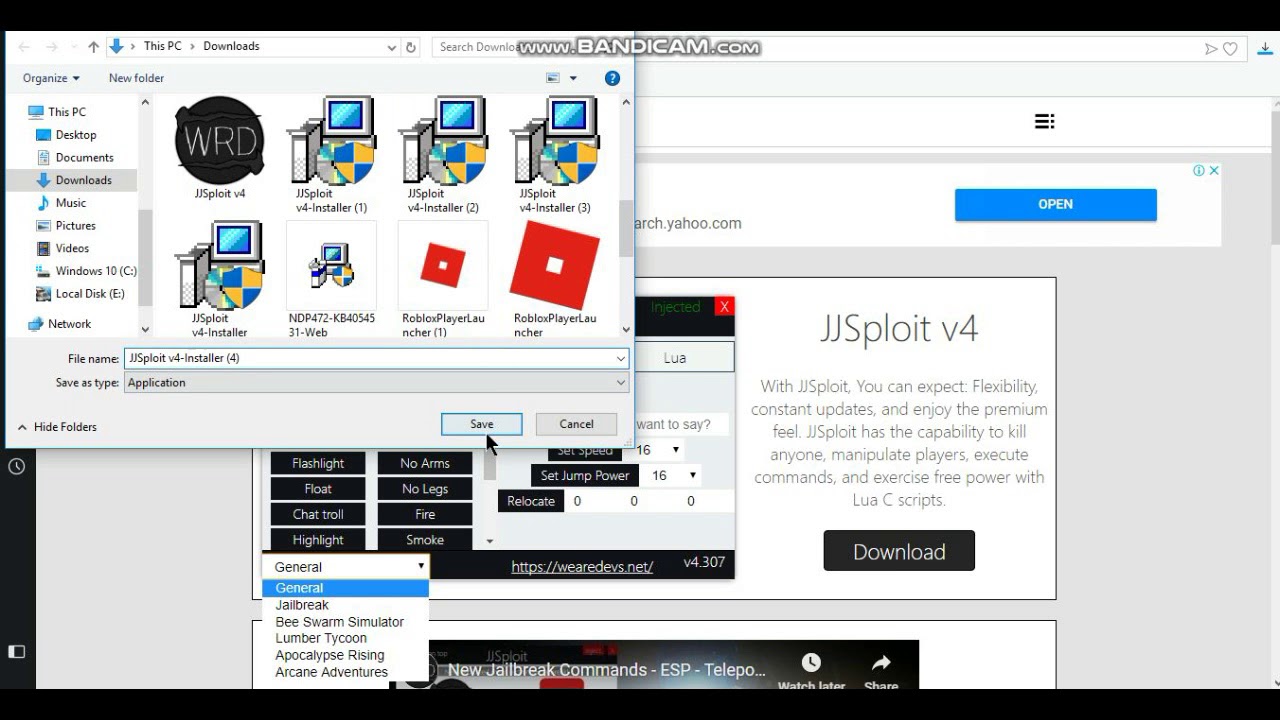Click the back arrow in the save dialog
1280x720 pixels.
(x=24, y=47)
